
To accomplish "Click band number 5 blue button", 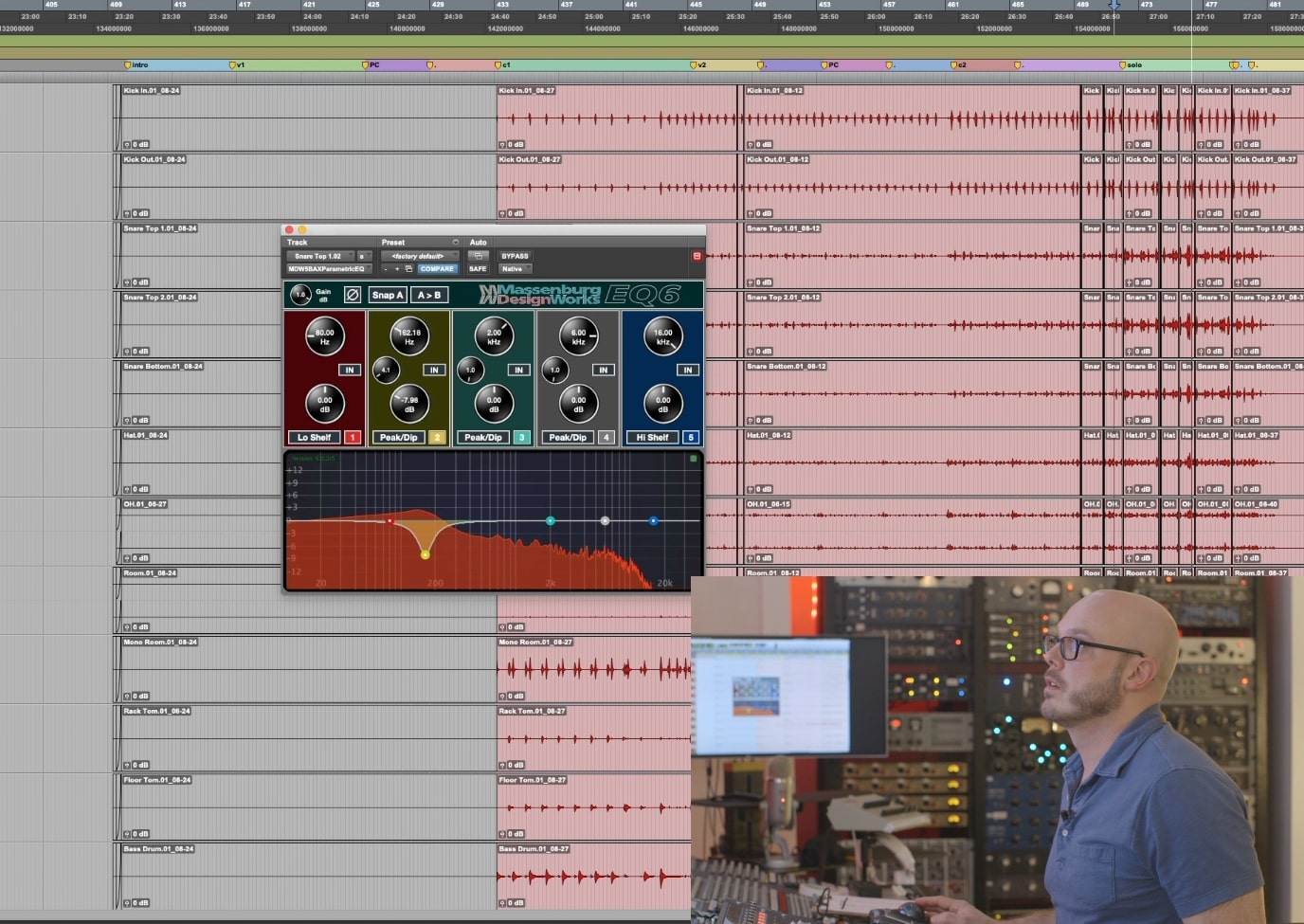I will (x=691, y=437).
